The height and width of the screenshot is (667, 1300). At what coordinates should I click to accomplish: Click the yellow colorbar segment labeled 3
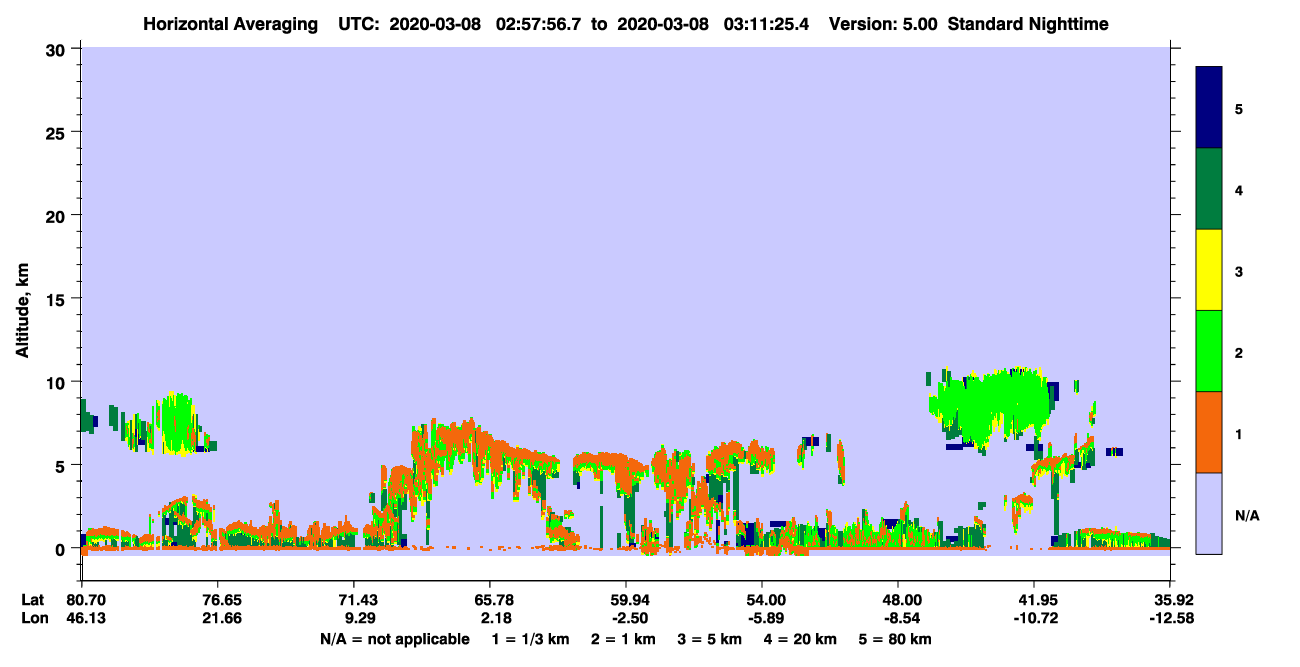click(x=1209, y=270)
